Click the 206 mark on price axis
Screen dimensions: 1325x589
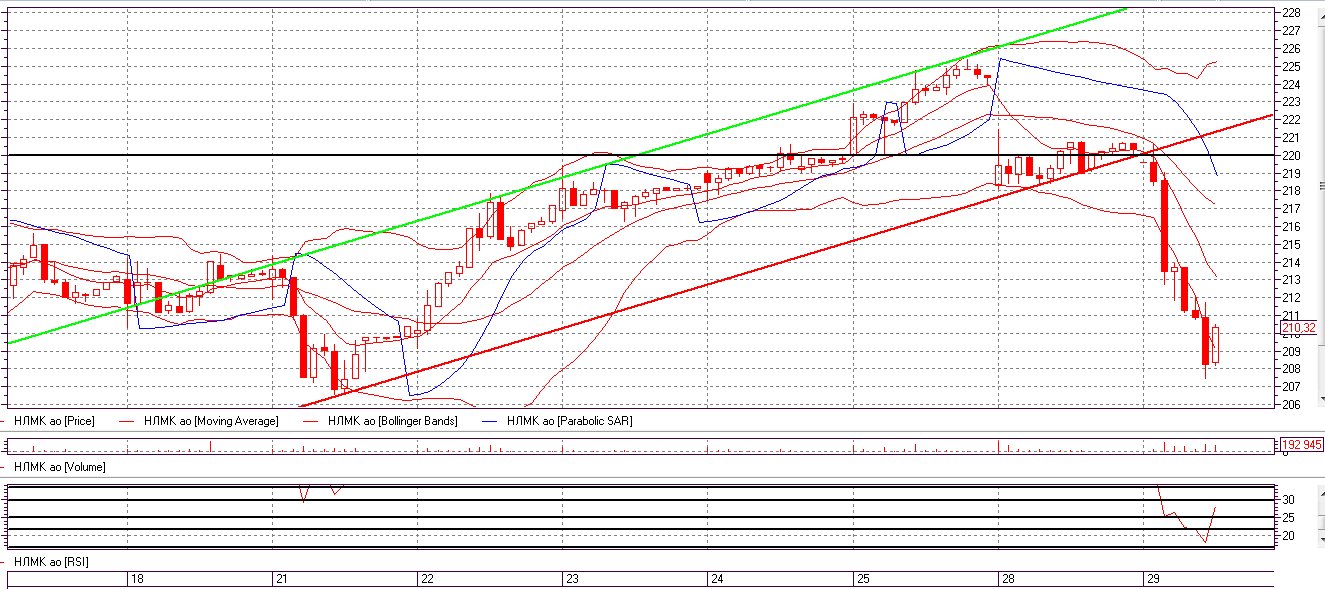pos(1291,404)
